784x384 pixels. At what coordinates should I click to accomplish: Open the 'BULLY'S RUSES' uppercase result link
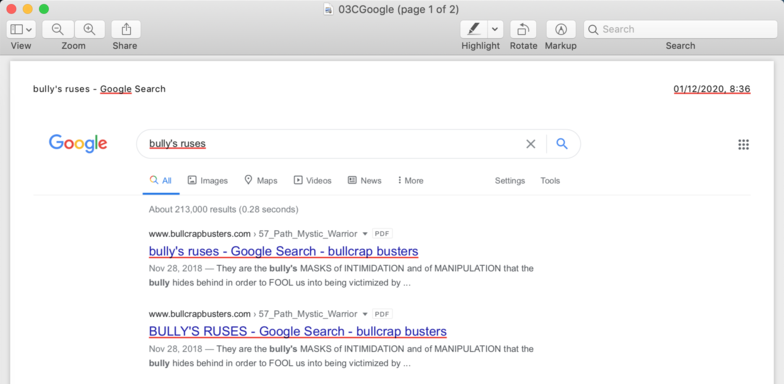(x=298, y=331)
